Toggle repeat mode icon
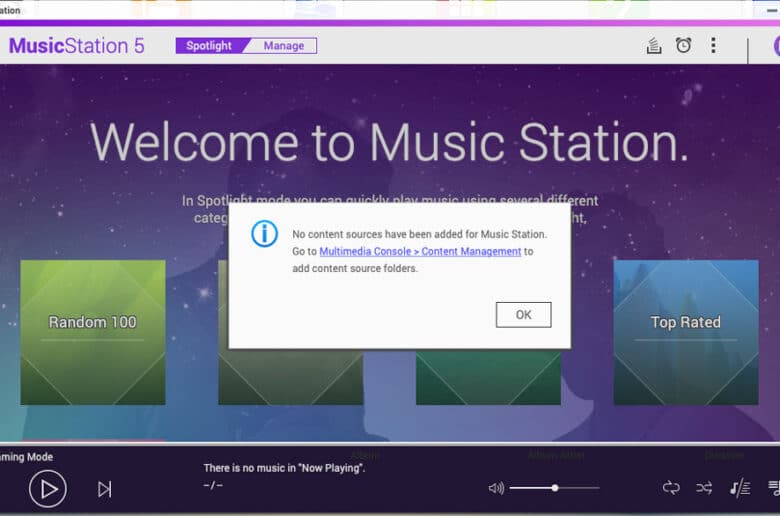 coord(671,488)
